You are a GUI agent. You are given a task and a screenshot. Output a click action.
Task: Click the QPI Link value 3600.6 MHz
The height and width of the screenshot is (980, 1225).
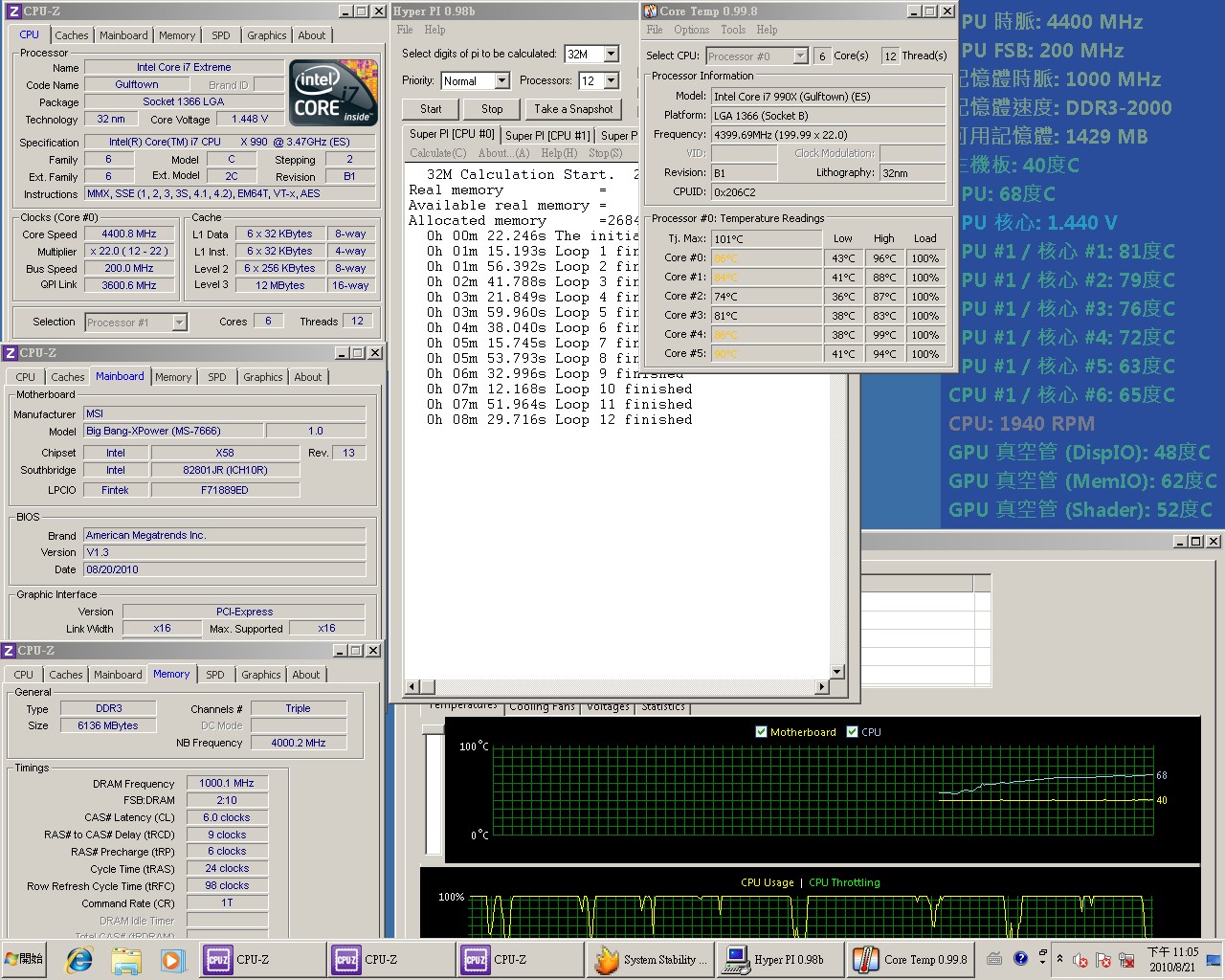[x=129, y=286]
